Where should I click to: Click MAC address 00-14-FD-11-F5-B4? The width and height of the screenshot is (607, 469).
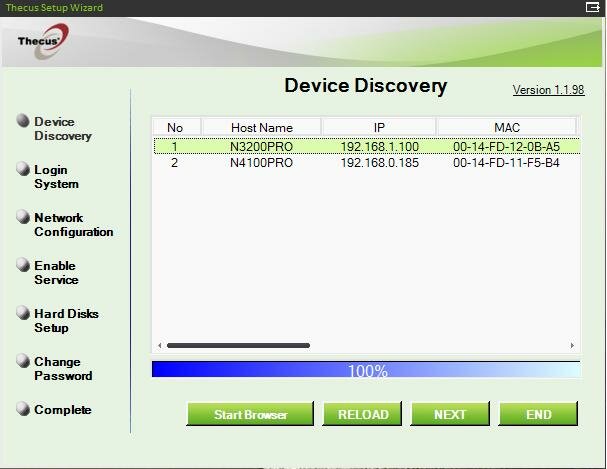[506, 163]
